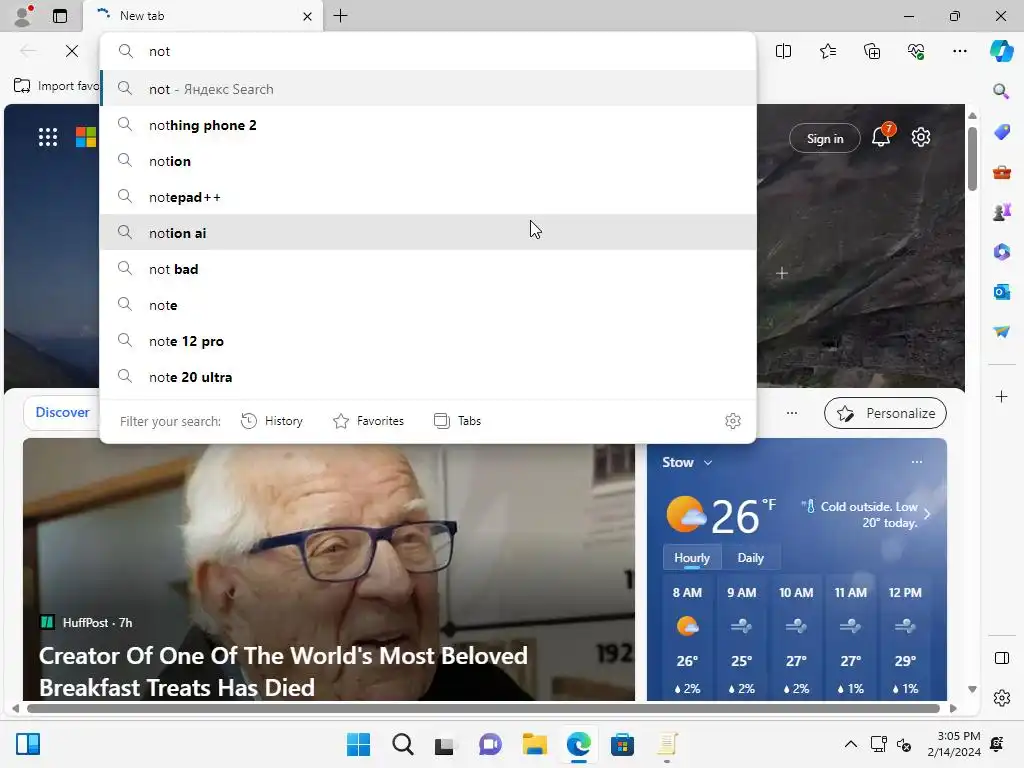
Task: Open Microsoft Store from taskbar
Action: pos(622,744)
